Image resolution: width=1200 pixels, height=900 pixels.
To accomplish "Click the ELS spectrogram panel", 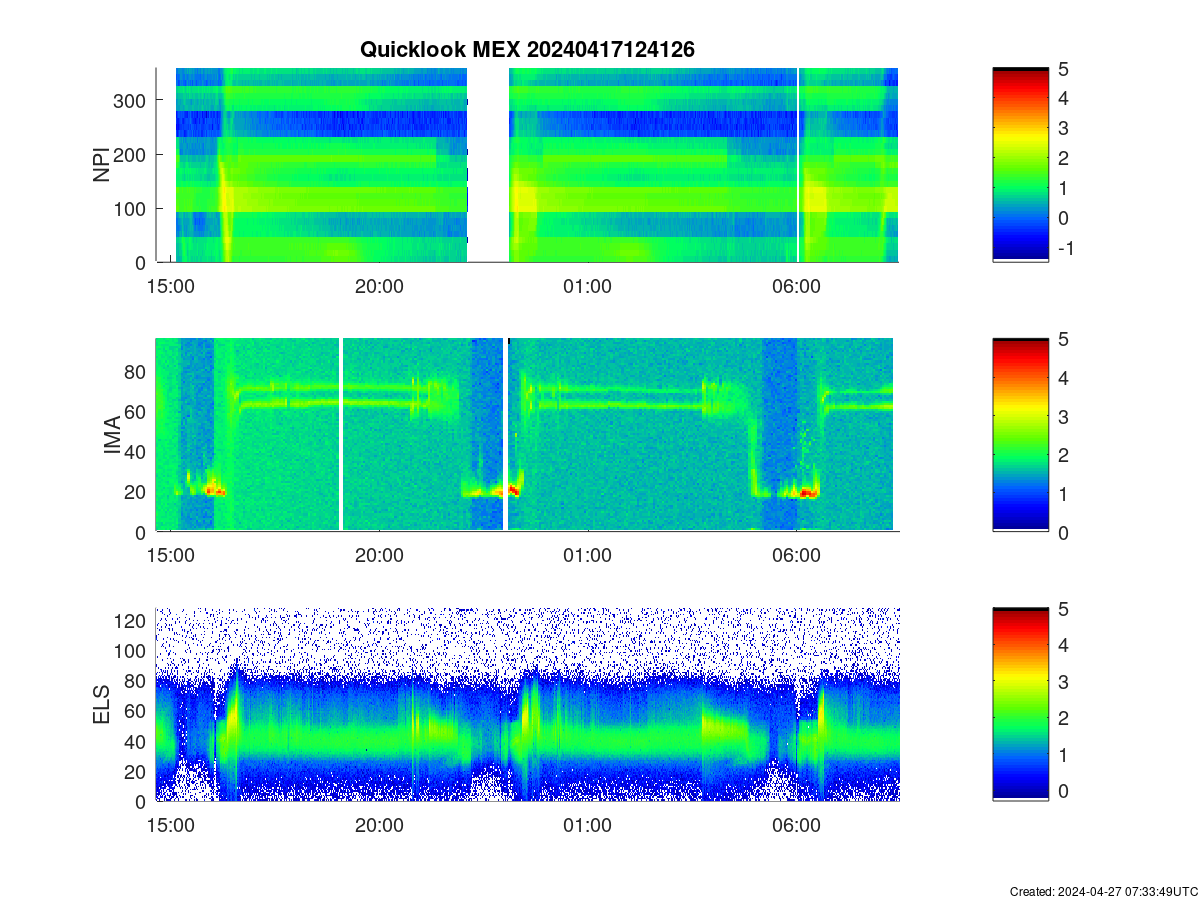I will click(x=527, y=704).
